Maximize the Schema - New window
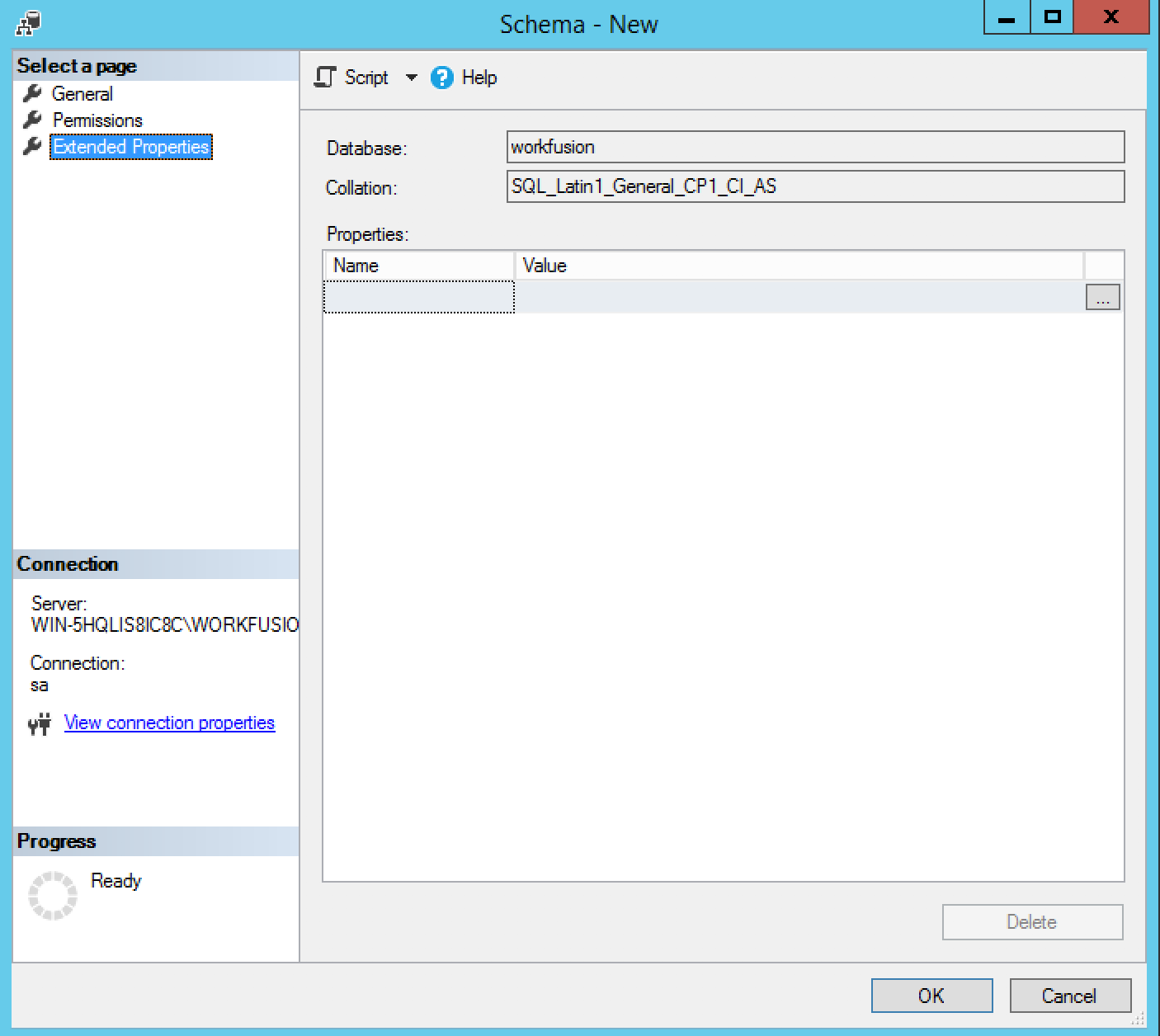This screenshot has width=1160, height=1036. tap(1052, 17)
